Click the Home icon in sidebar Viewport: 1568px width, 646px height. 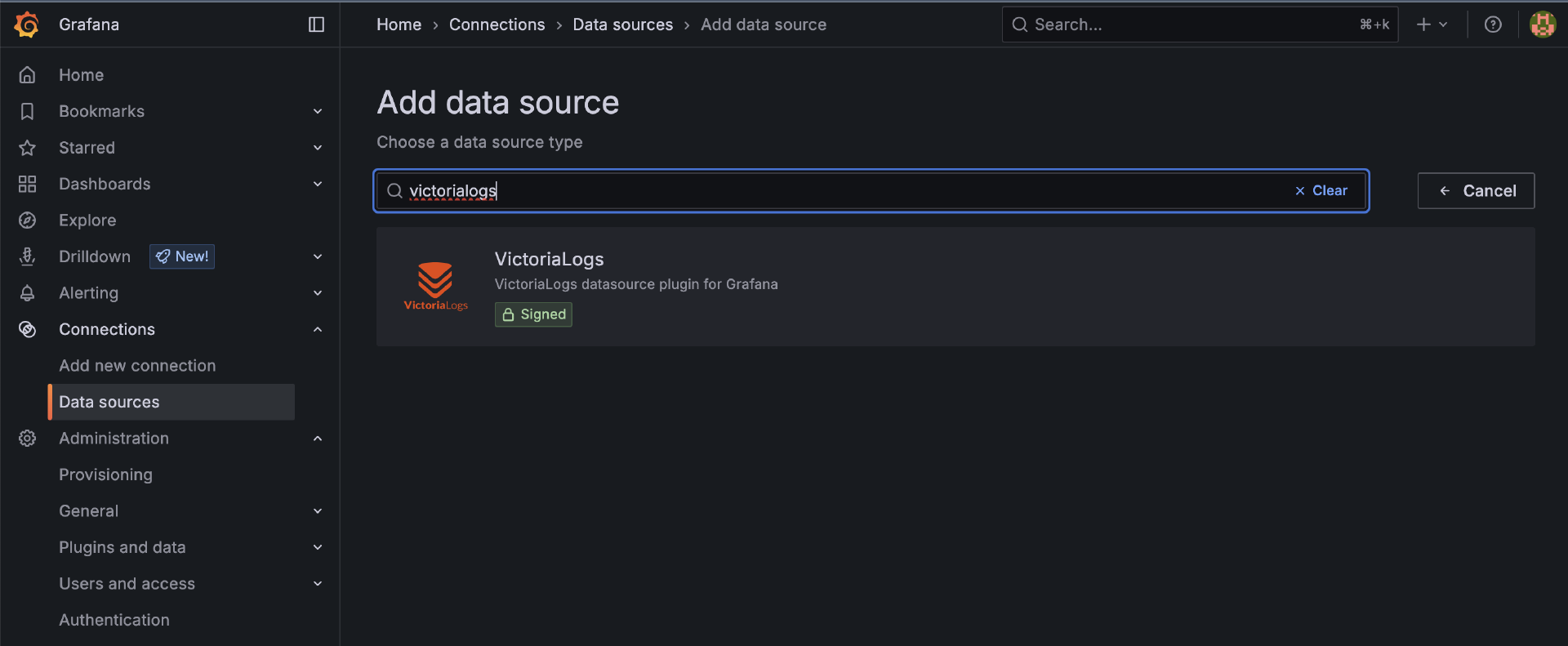pyautogui.click(x=27, y=75)
